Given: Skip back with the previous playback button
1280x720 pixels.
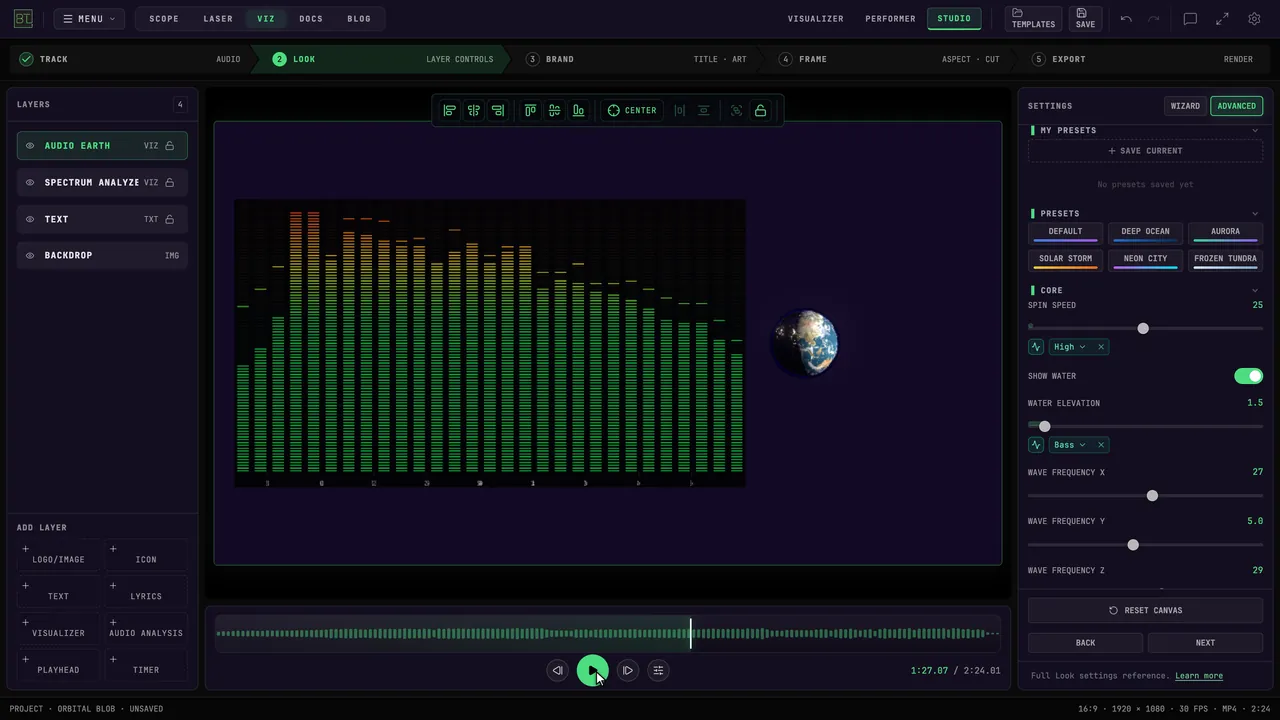Looking at the screenshot, I should click(x=557, y=670).
